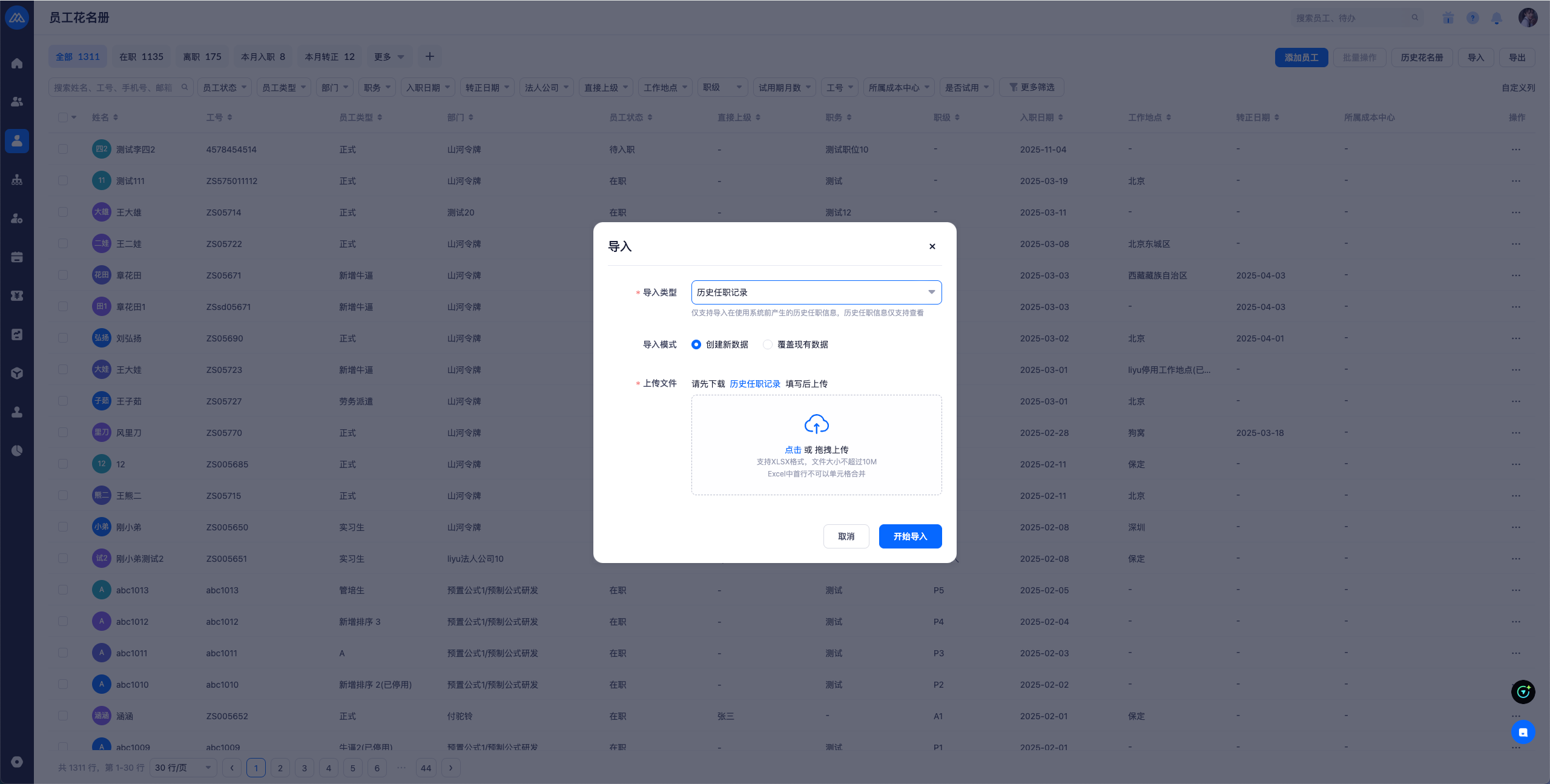Click the plus icon to add view
Screen dimensions: 1550x784
tap(429, 57)
